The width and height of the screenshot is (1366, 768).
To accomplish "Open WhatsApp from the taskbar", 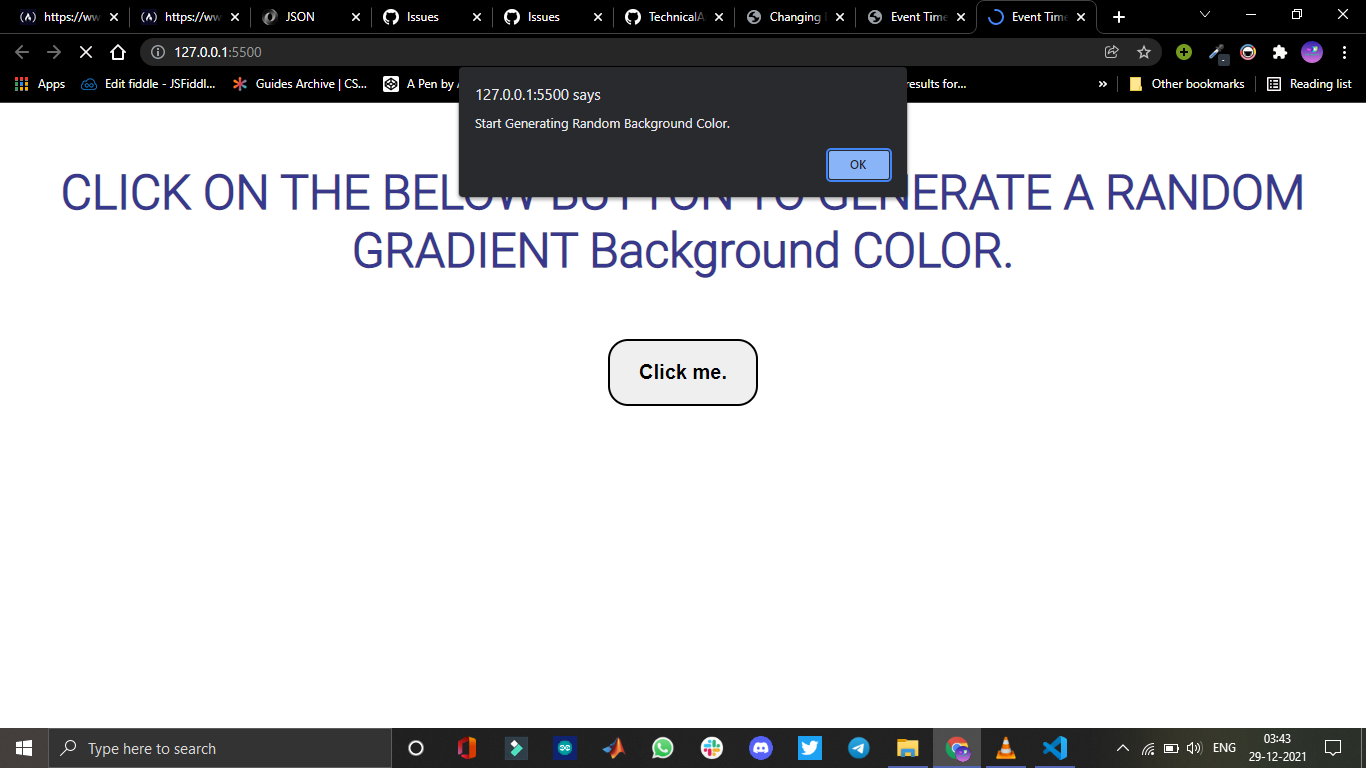I will click(663, 748).
